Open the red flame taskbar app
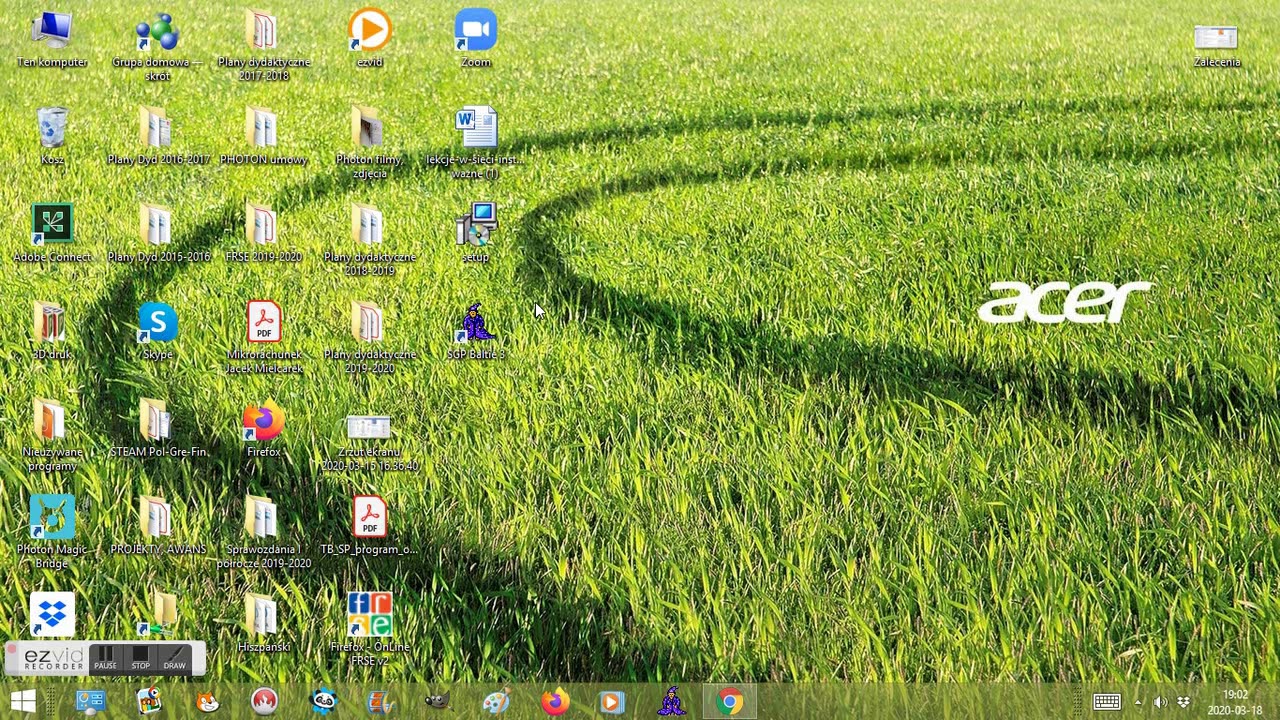 (264, 702)
